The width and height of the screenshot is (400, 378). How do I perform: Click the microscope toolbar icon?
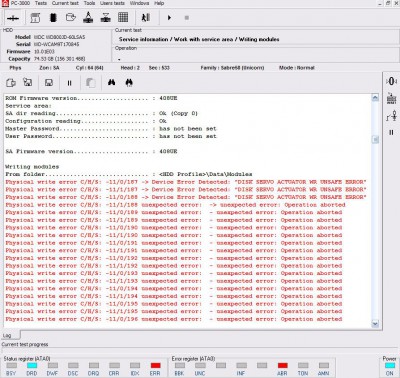pos(88,17)
